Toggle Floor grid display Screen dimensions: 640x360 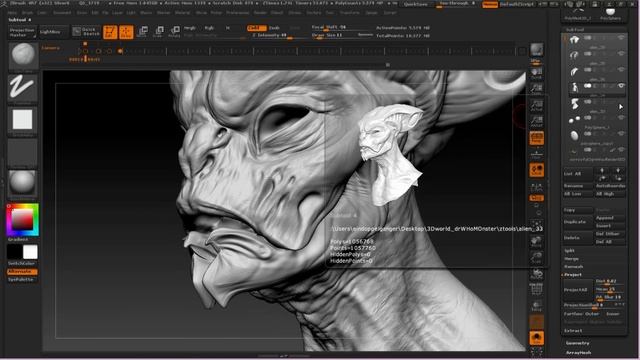[x=536, y=154]
